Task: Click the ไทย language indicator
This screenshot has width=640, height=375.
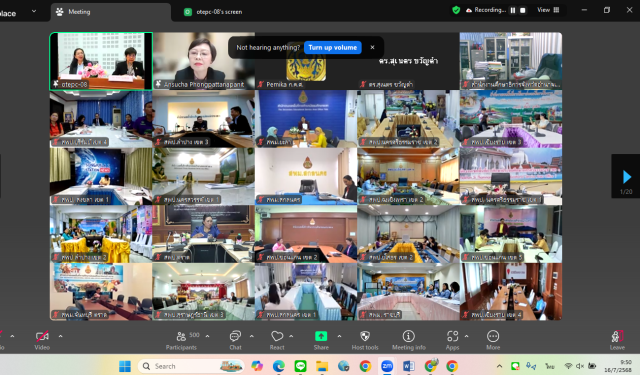Action: 550,366
